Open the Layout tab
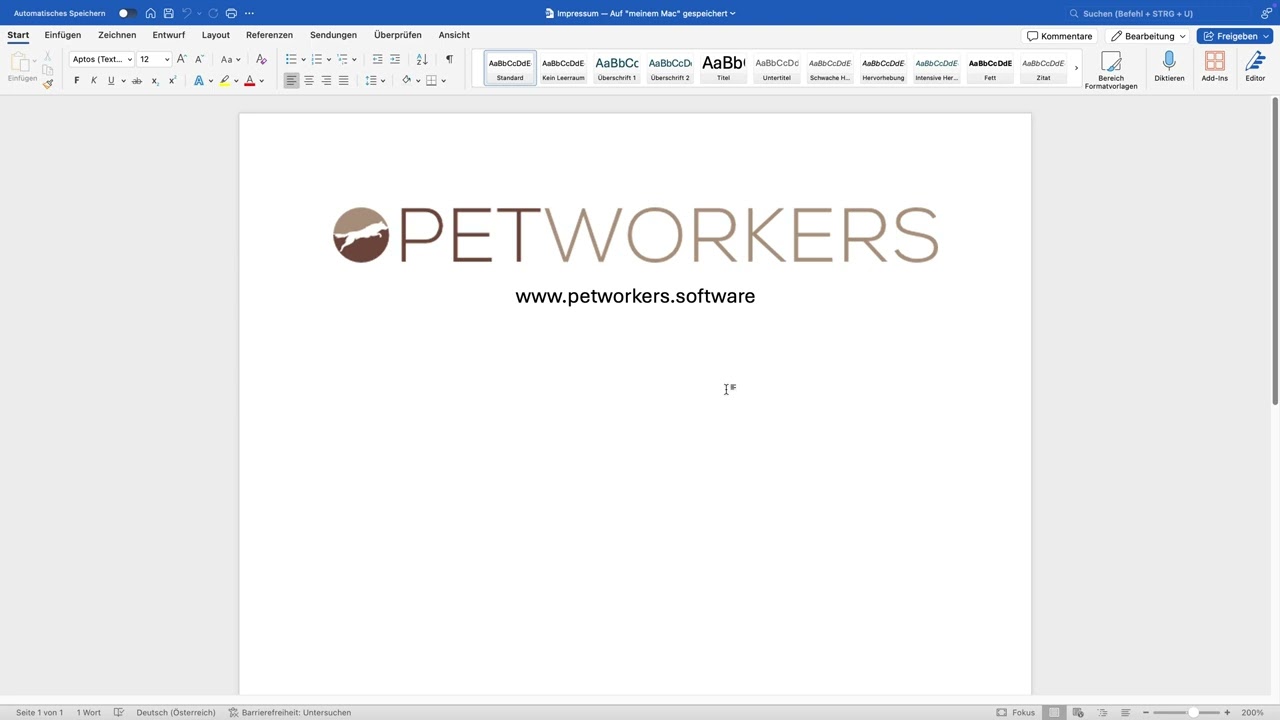The width and height of the screenshot is (1280, 720). pyautogui.click(x=216, y=35)
